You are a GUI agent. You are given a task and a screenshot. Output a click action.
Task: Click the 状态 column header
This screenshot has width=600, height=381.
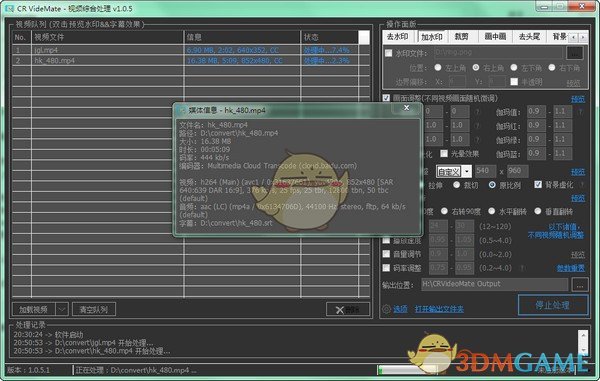(x=329, y=37)
